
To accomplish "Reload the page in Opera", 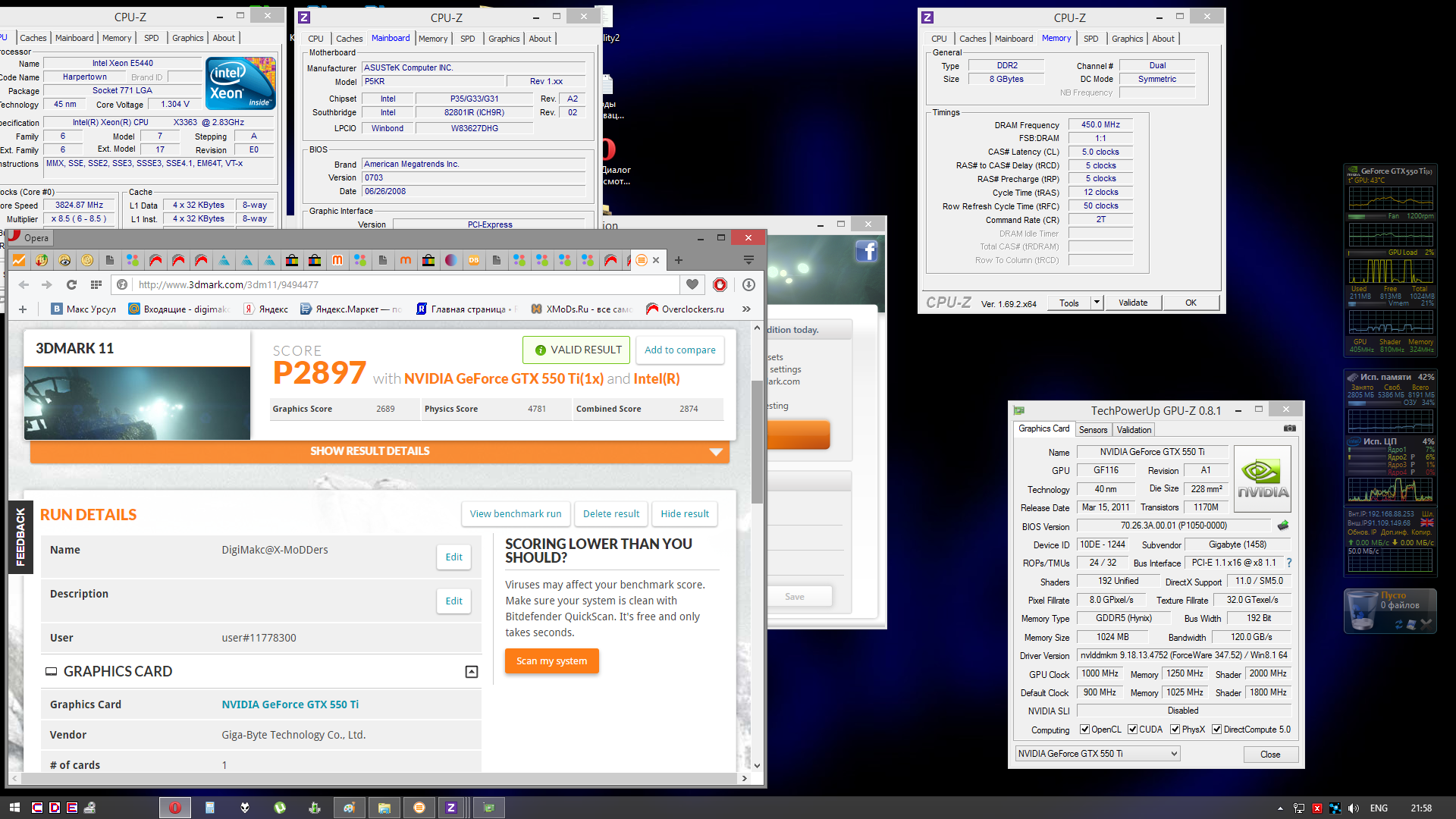I will [x=71, y=284].
